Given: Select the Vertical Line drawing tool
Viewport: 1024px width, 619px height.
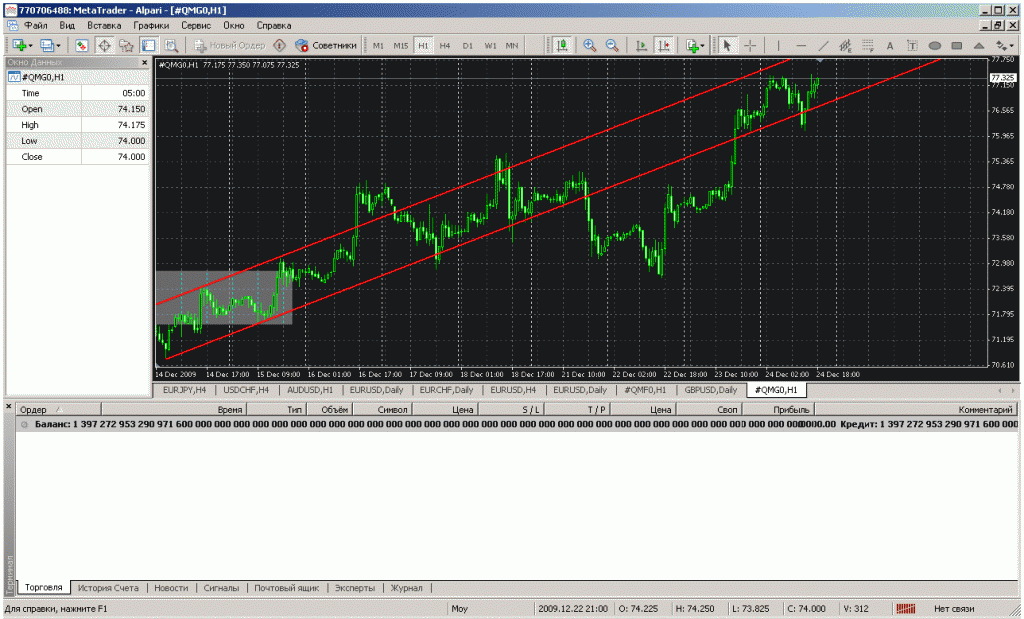Looking at the screenshot, I should tap(778, 45).
